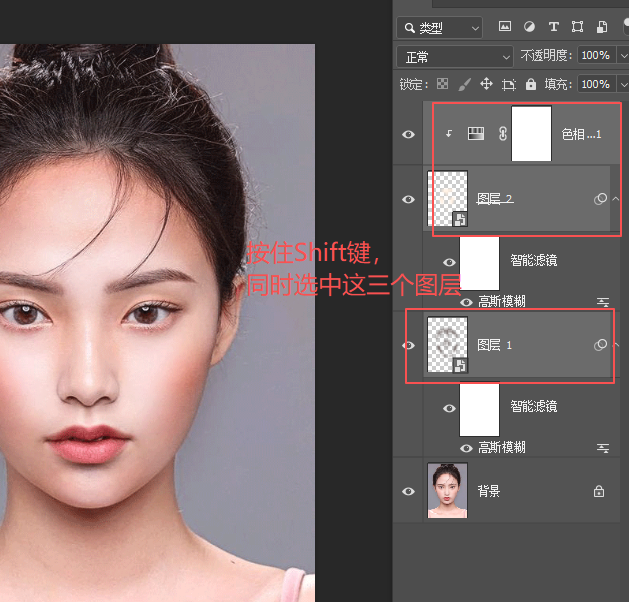Click the pixel layer filter icon
Screen dimensions: 629x602
point(505,26)
